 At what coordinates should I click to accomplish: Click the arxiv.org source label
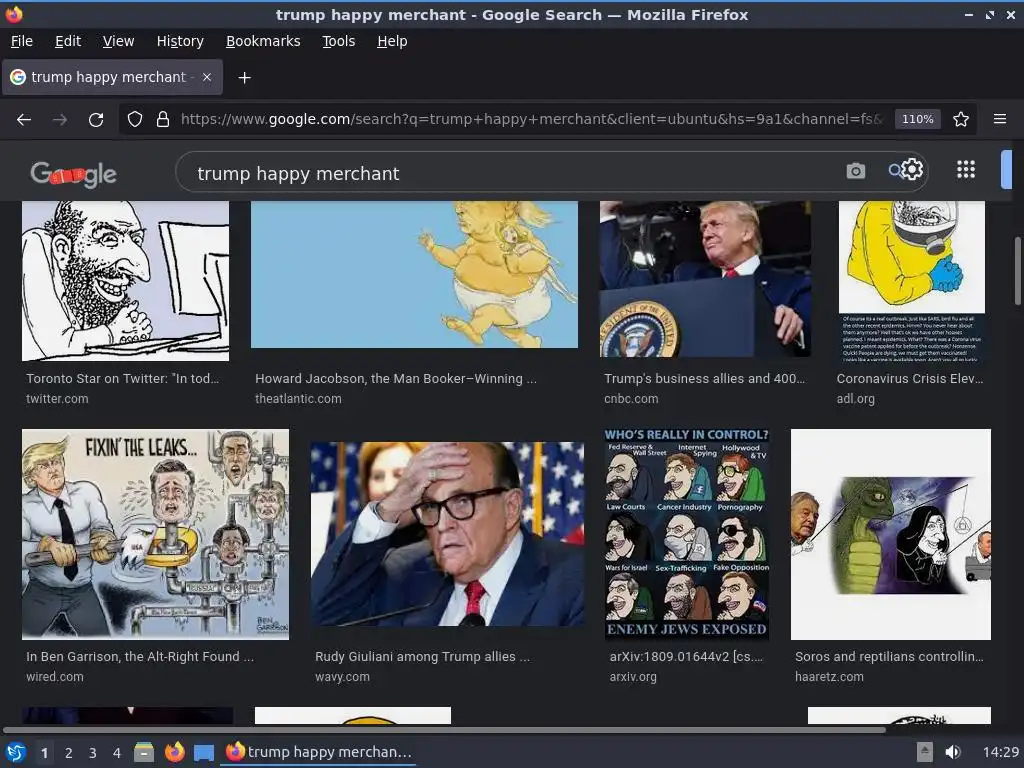[633, 677]
